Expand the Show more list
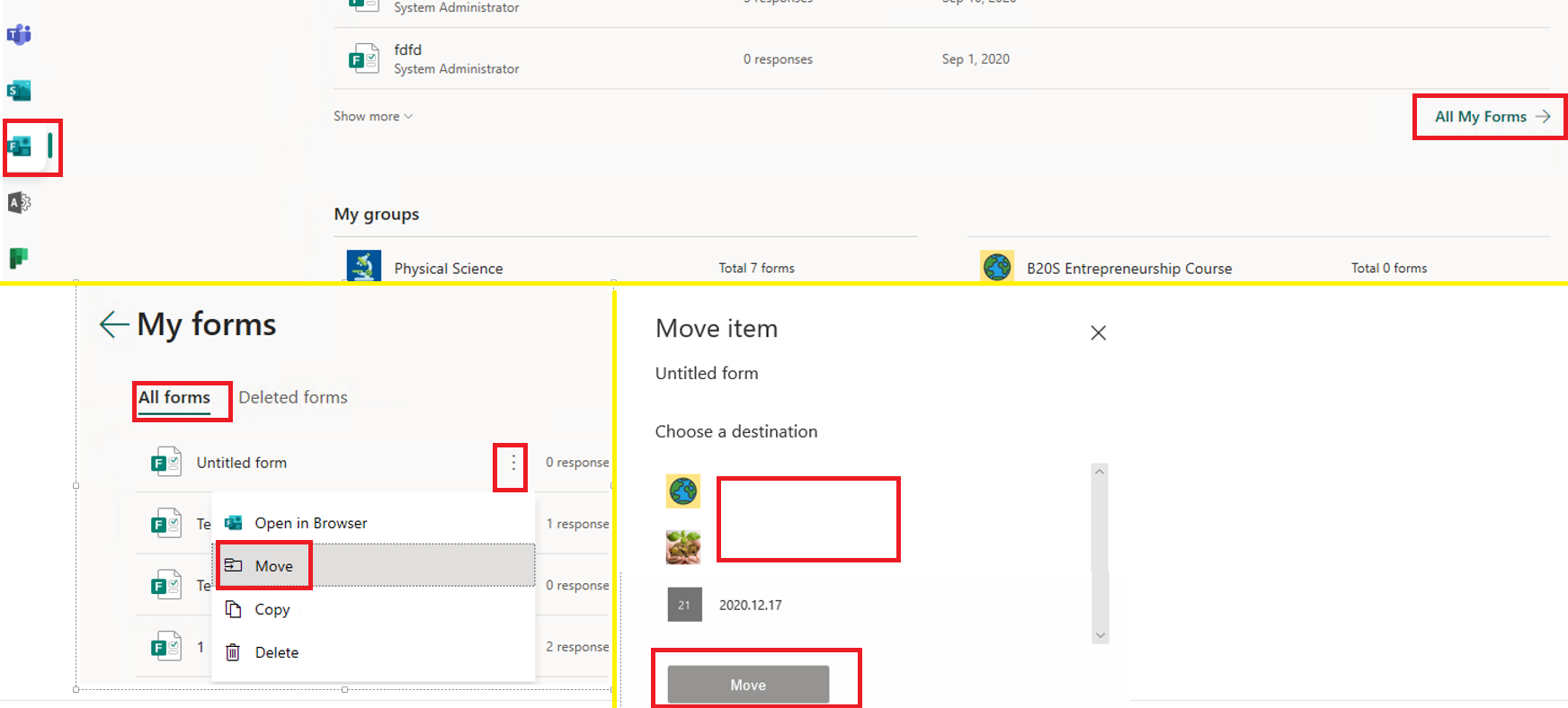1568x708 pixels. pyautogui.click(x=373, y=116)
